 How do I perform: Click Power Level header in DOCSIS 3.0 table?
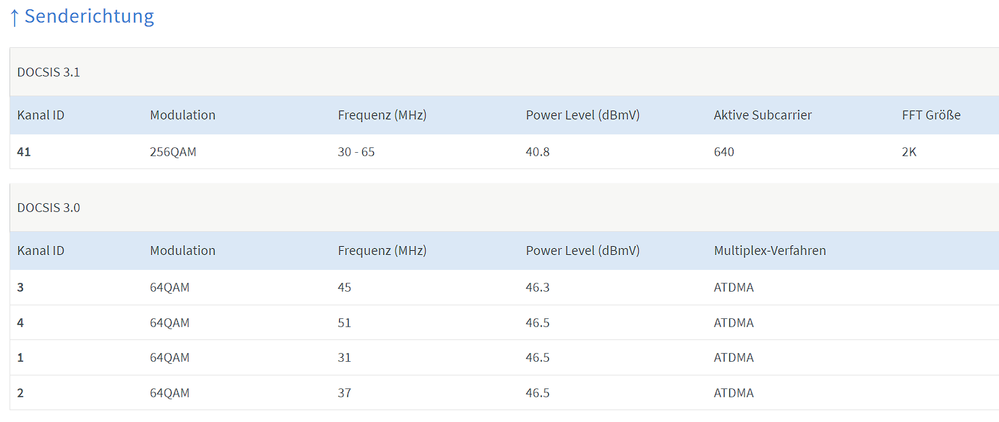click(x=582, y=251)
